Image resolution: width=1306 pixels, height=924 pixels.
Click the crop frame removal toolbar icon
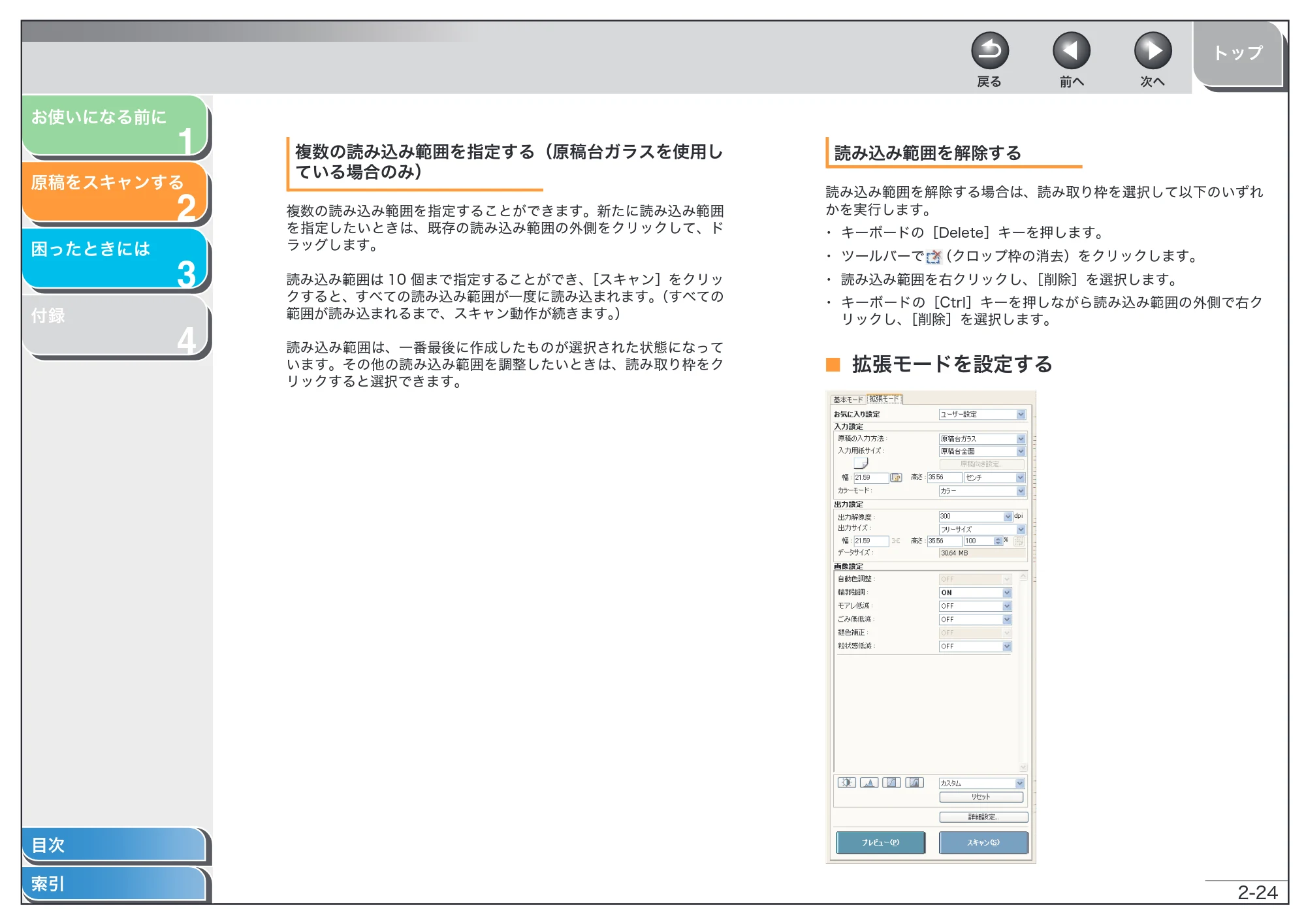tap(934, 257)
